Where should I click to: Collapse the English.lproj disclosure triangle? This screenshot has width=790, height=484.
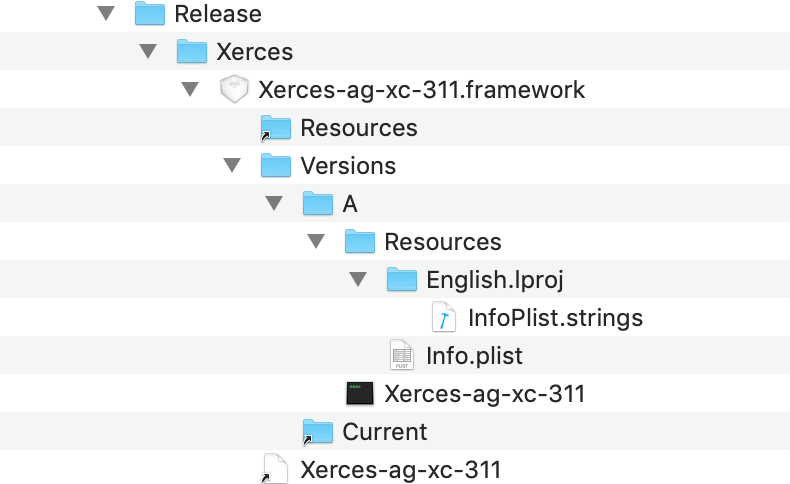(x=357, y=280)
